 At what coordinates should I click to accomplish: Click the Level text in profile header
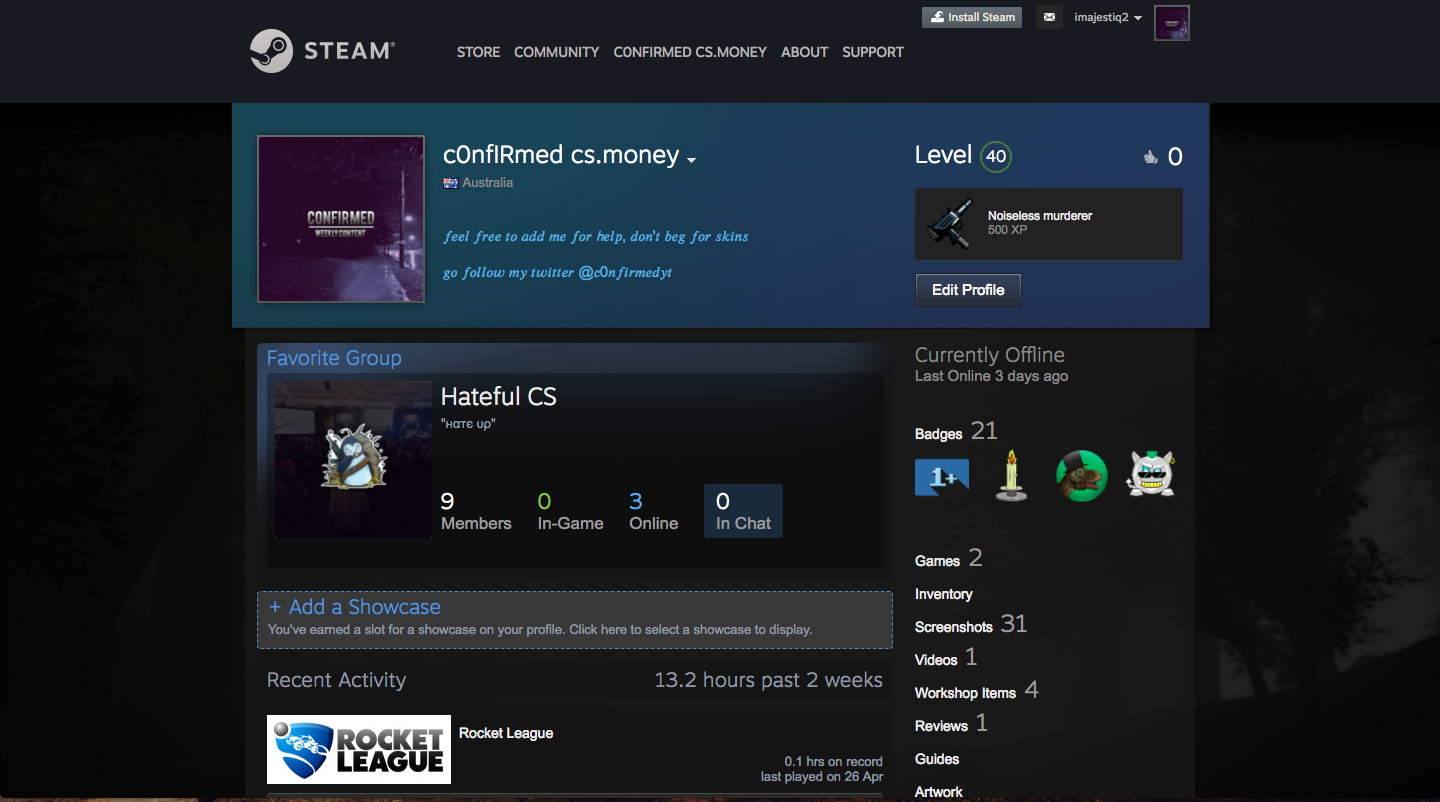pyautogui.click(x=943, y=155)
